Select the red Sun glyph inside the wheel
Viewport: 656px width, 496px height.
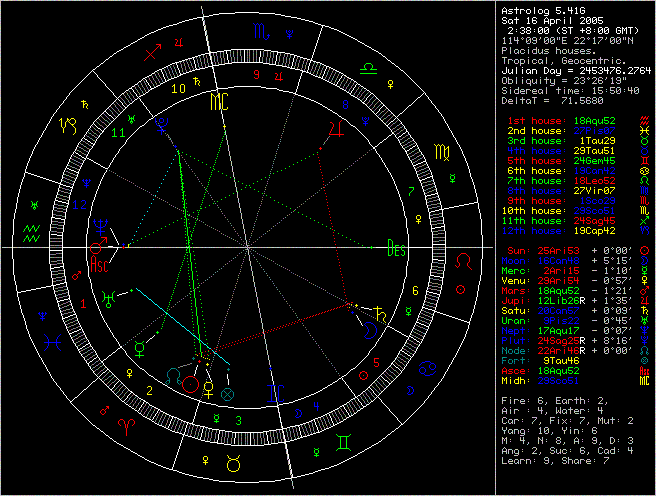click(190, 384)
